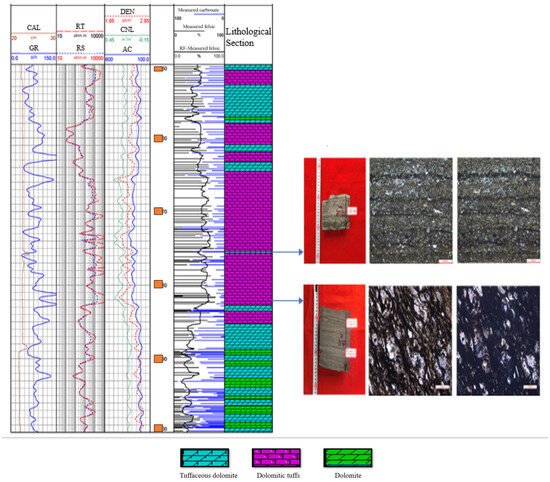Click the "Tuffaceous dolomite" legend label

209,476
